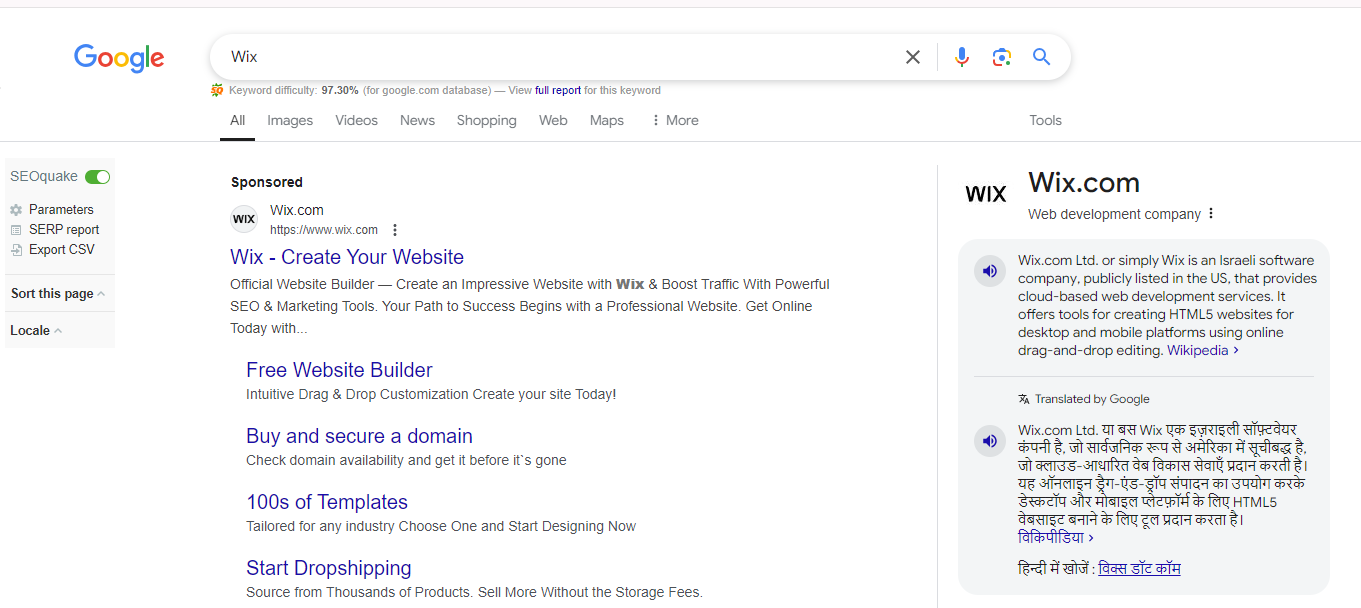Switch to the Images tab
This screenshot has width=1361, height=608.
point(290,120)
